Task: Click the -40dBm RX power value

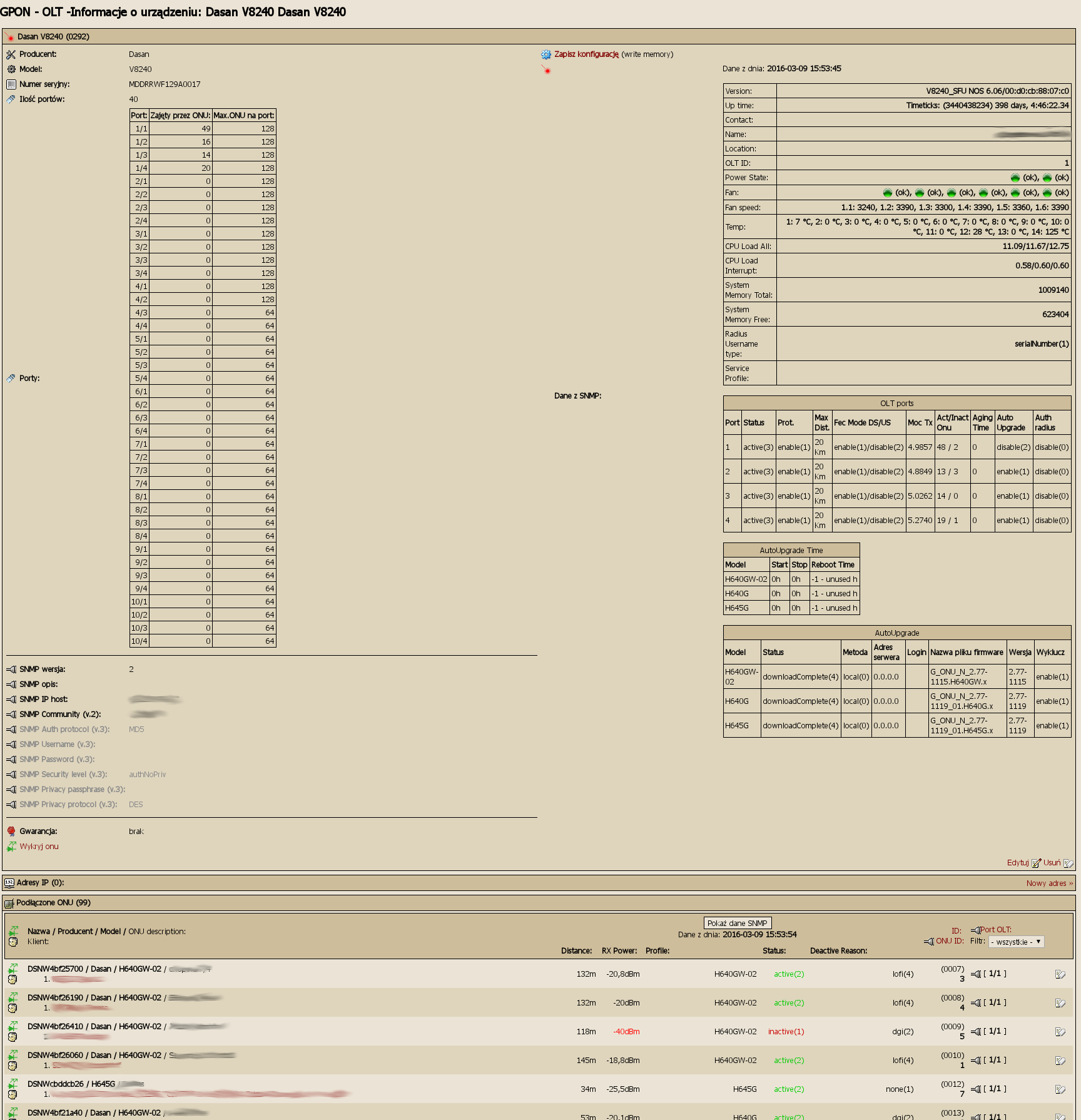Action: tap(626, 1032)
